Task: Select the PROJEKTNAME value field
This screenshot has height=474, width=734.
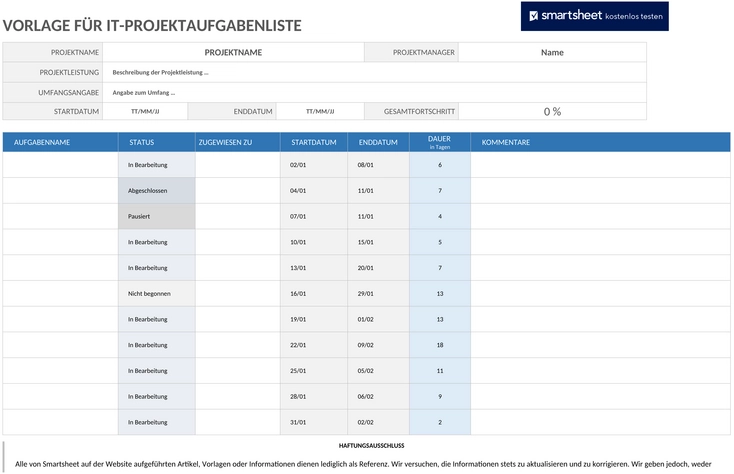Action: [233, 52]
